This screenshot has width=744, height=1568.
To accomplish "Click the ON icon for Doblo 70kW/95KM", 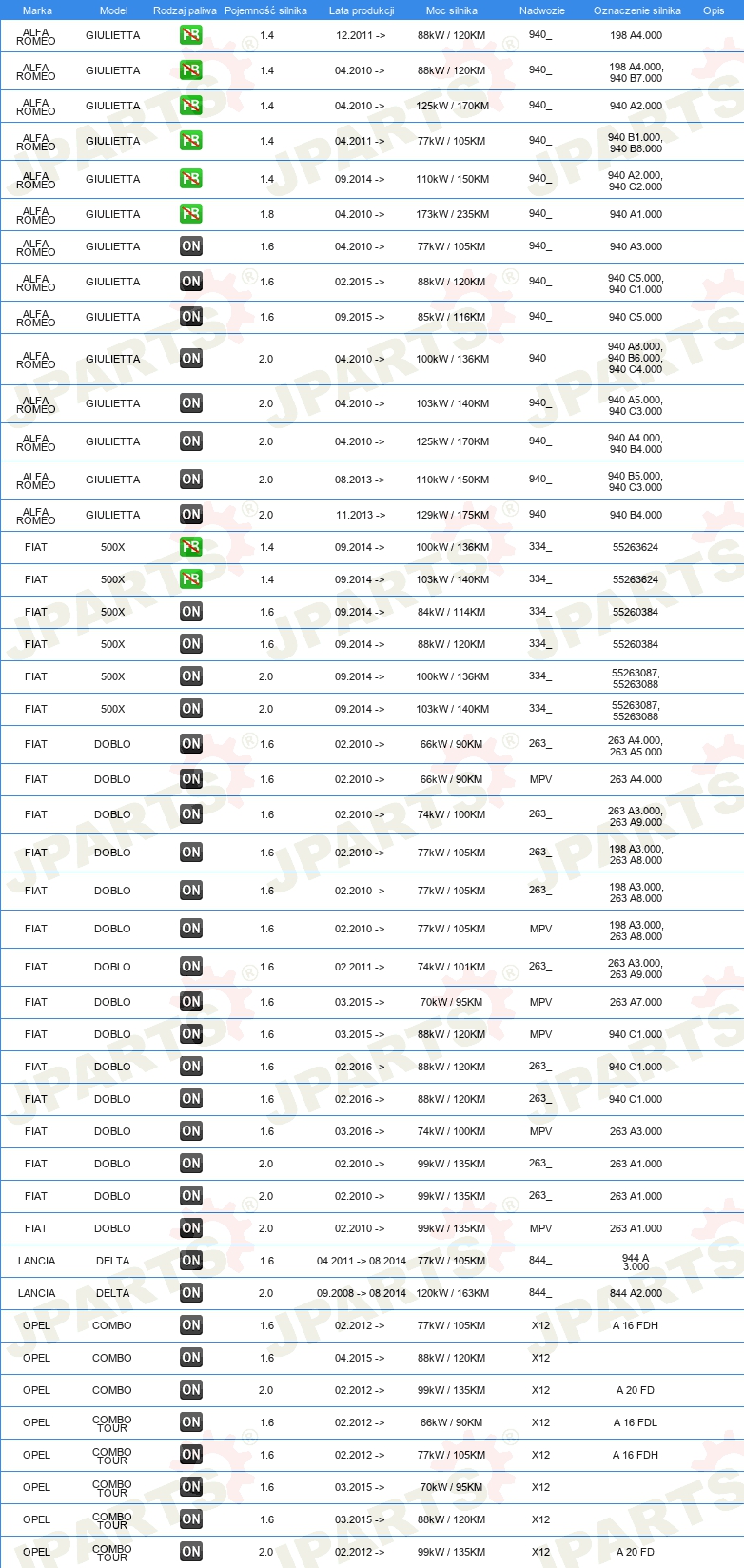I will 191,1002.
